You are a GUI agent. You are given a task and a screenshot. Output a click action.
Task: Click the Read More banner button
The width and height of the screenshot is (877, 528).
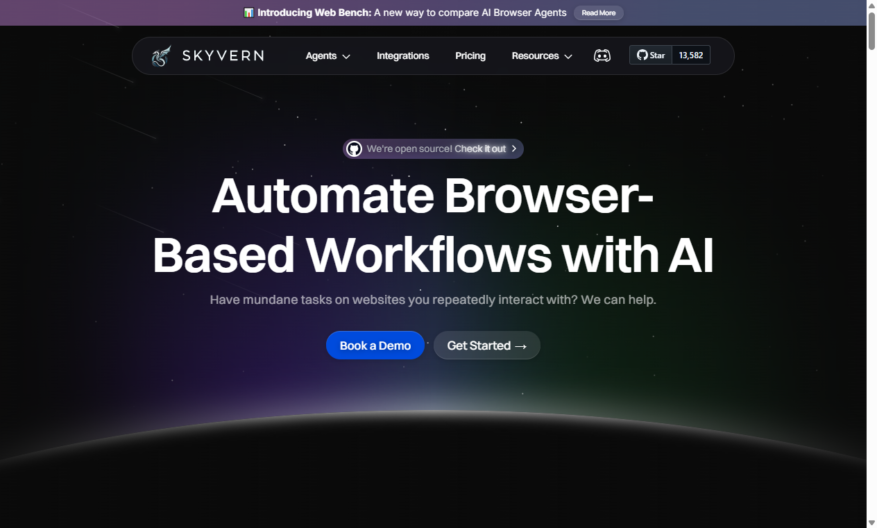click(x=598, y=13)
